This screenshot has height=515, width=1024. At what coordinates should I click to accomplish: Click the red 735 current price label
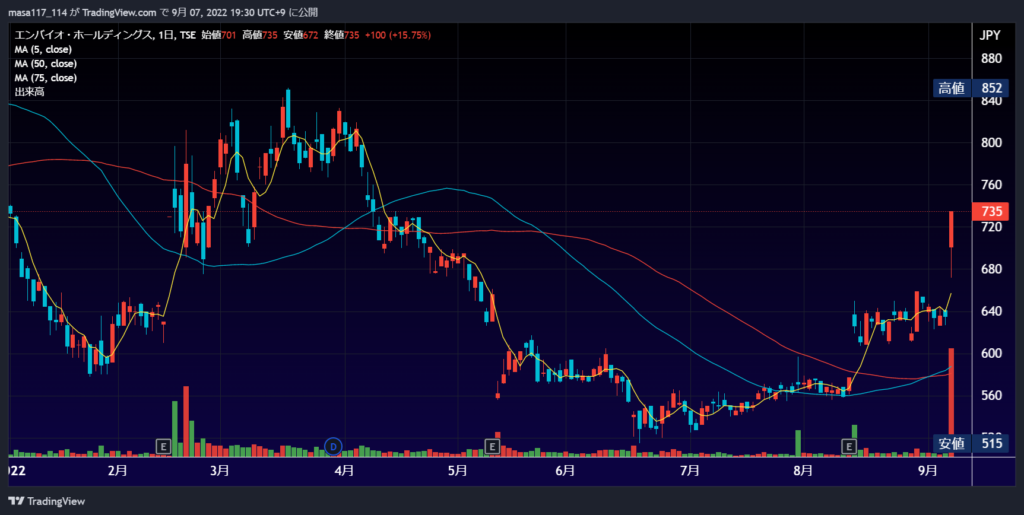991,211
